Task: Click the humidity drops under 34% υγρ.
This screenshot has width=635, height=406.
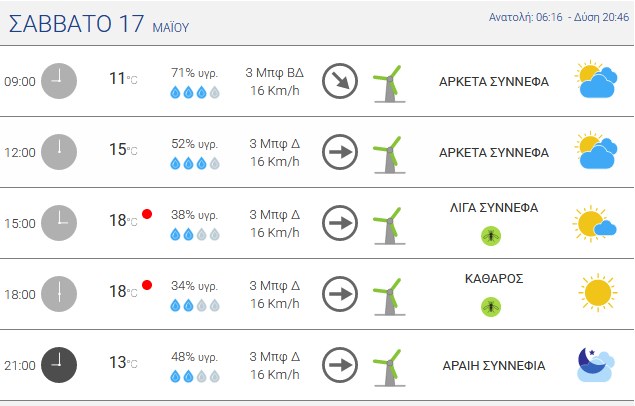Action: pyautogui.click(x=195, y=305)
